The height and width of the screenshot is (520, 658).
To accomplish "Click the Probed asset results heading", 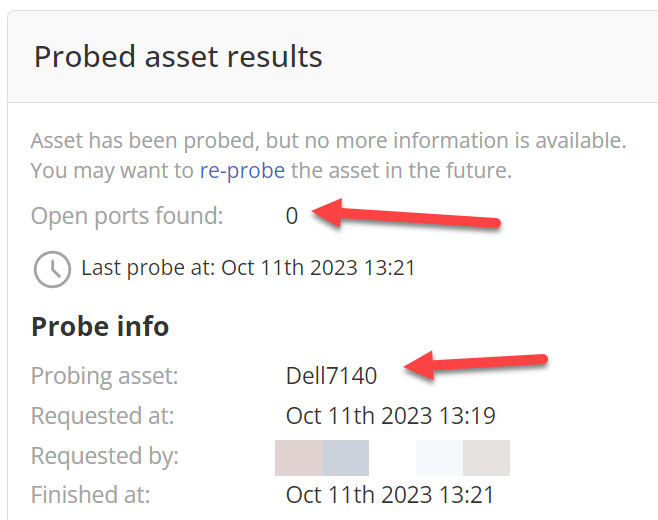I will [178, 57].
